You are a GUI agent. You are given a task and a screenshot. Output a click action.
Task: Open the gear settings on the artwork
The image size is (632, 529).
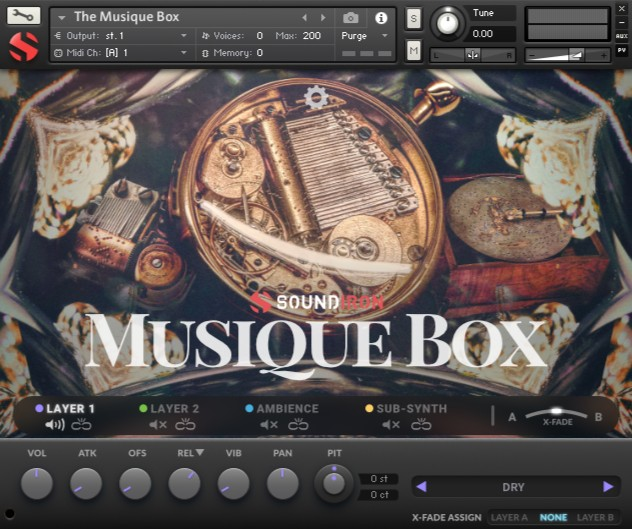316,98
